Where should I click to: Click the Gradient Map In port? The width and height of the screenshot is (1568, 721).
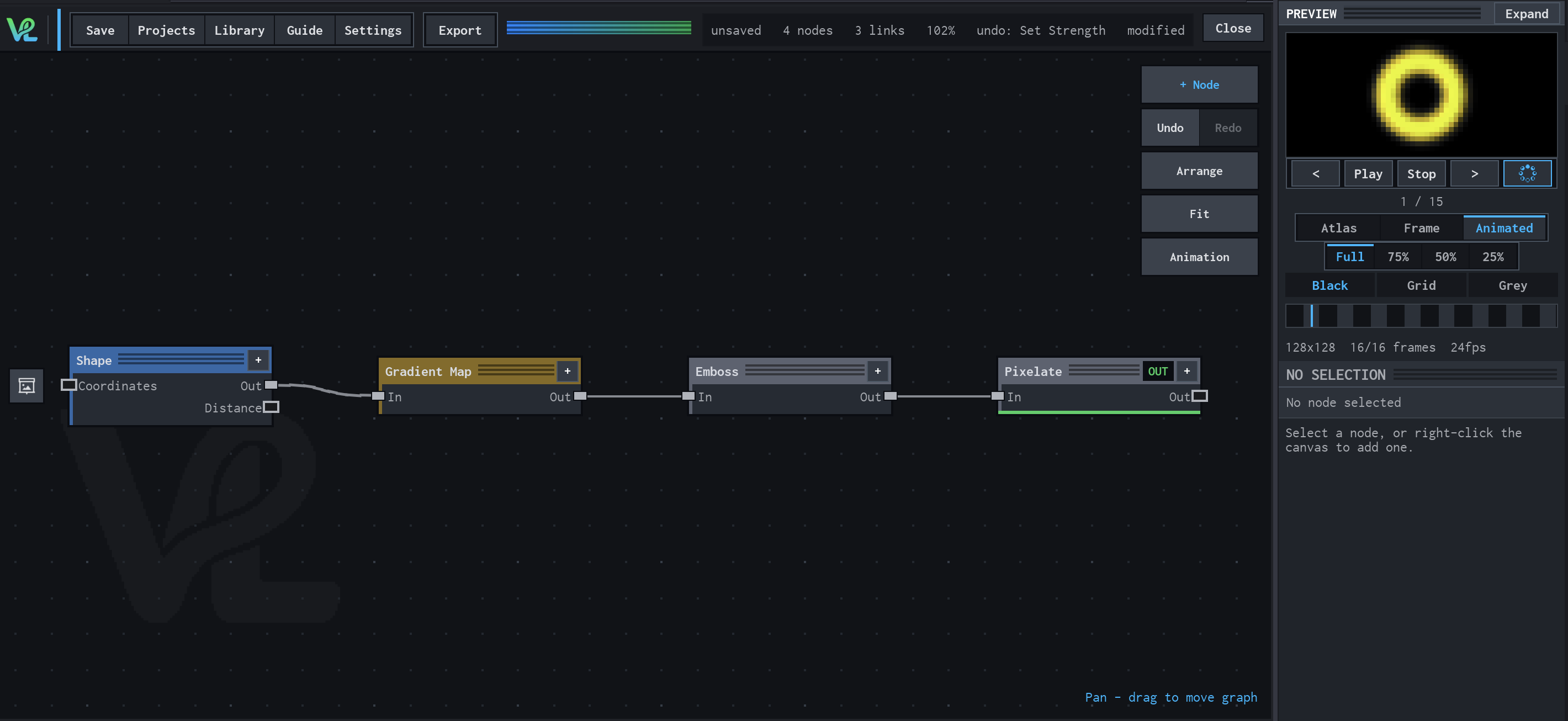[x=378, y=396]
